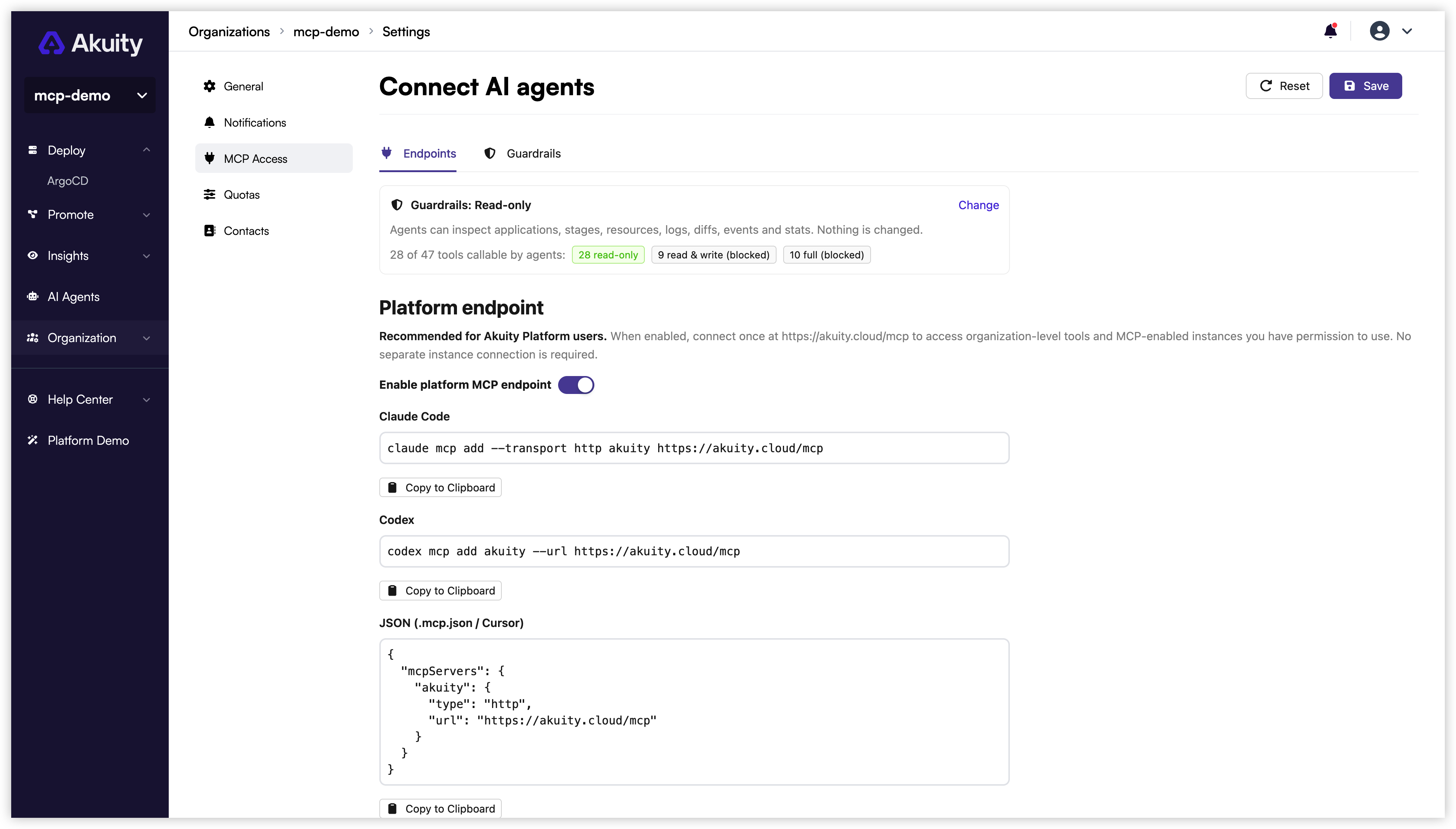This screenshot has height=829, width=1456.
Task: Click the Akuity logo icon
Action: click(x=51, y=43)
